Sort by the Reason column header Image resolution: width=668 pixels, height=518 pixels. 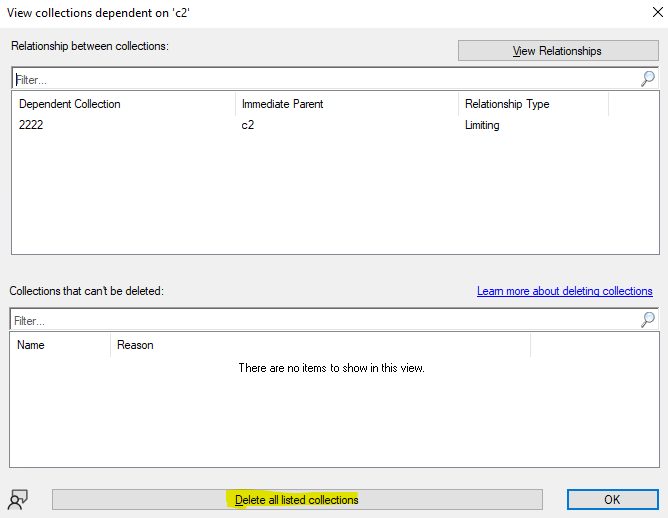pos(320,345)
